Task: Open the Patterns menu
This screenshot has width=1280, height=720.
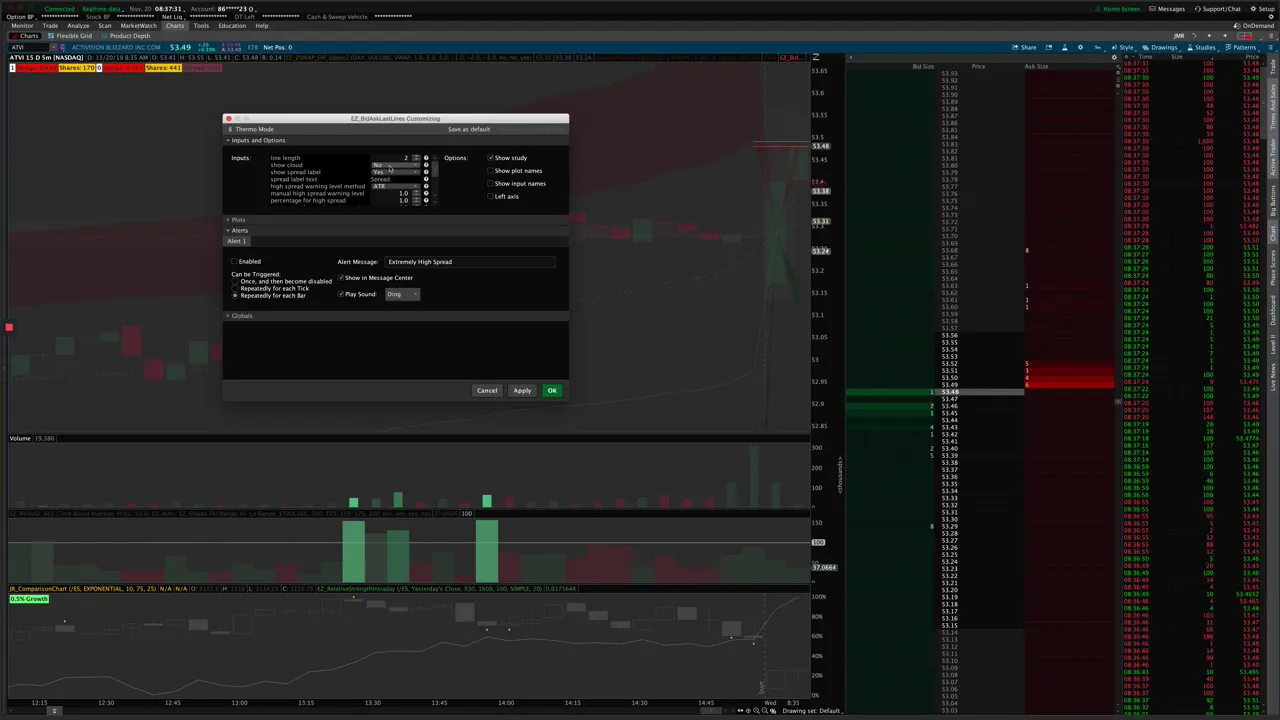Action: (1241, 47)
